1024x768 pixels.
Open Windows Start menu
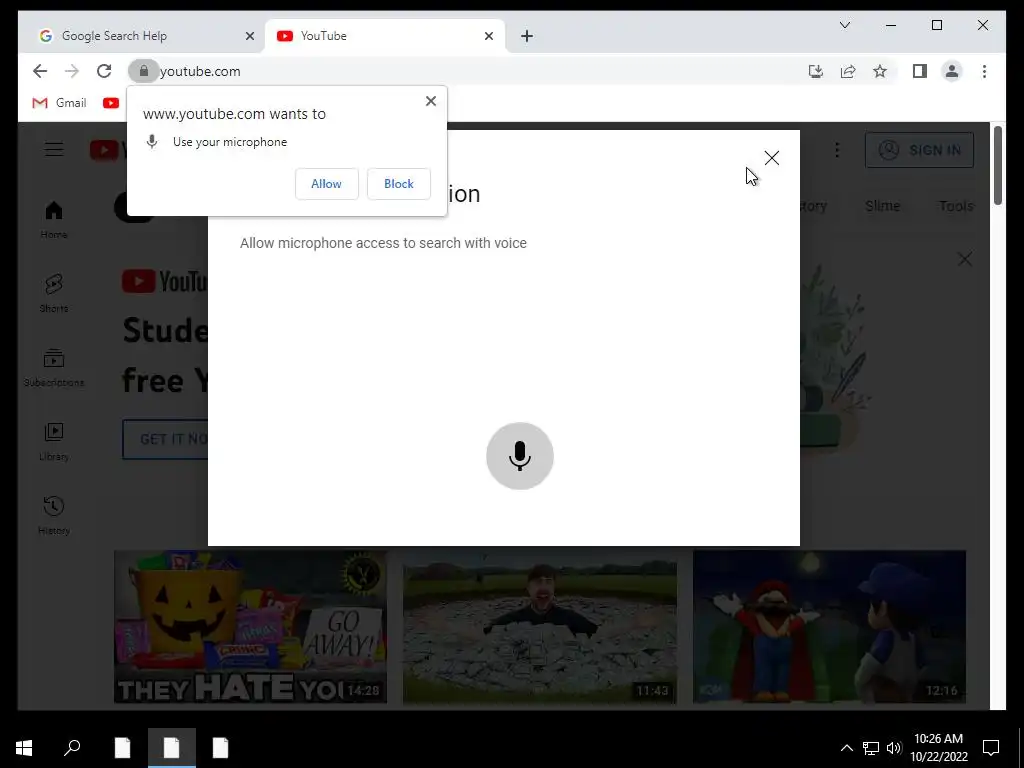tap(24, 748)
